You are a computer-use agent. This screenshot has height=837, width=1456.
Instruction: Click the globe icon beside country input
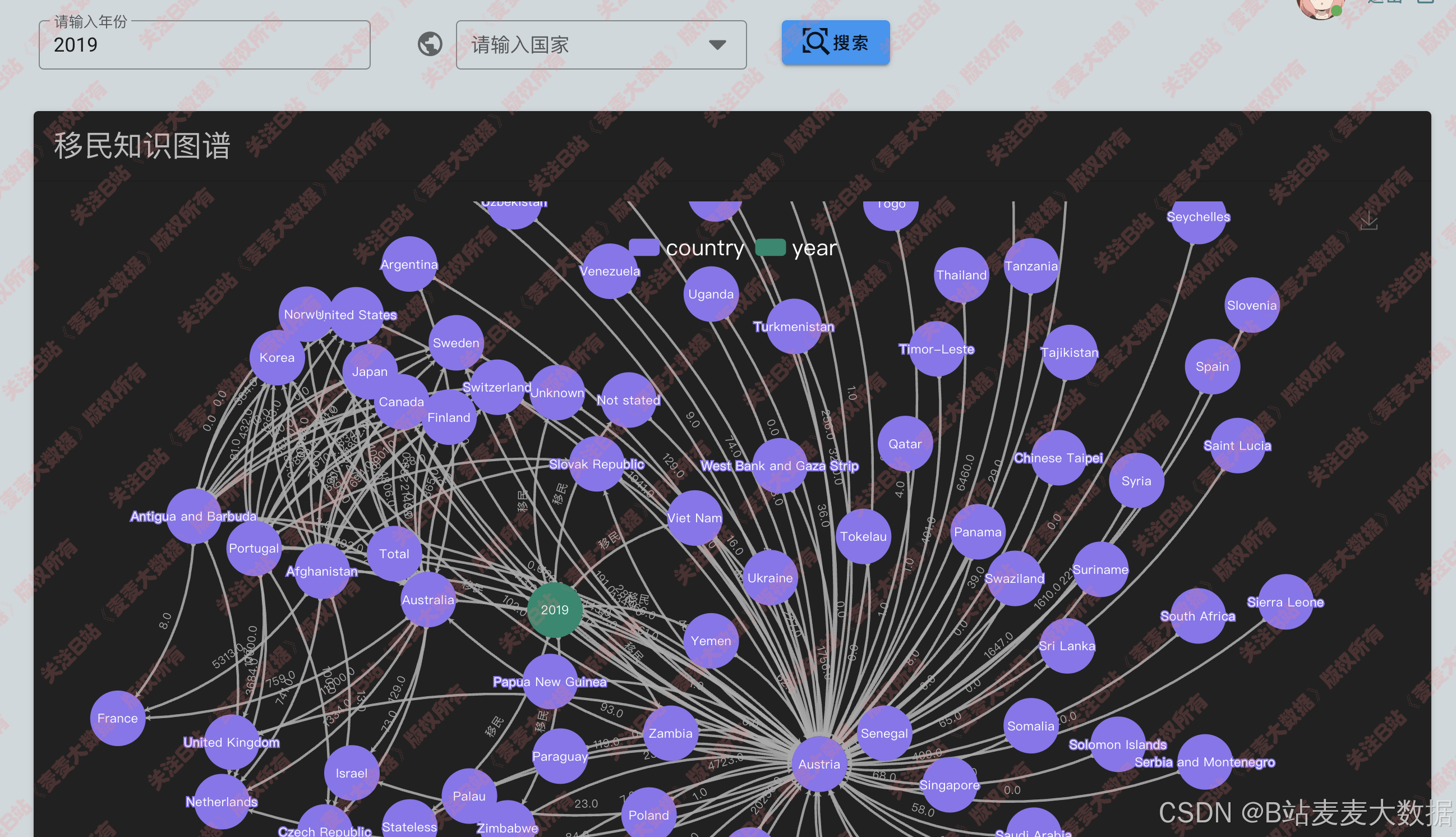pyautogui.click(x=430, y=44)
